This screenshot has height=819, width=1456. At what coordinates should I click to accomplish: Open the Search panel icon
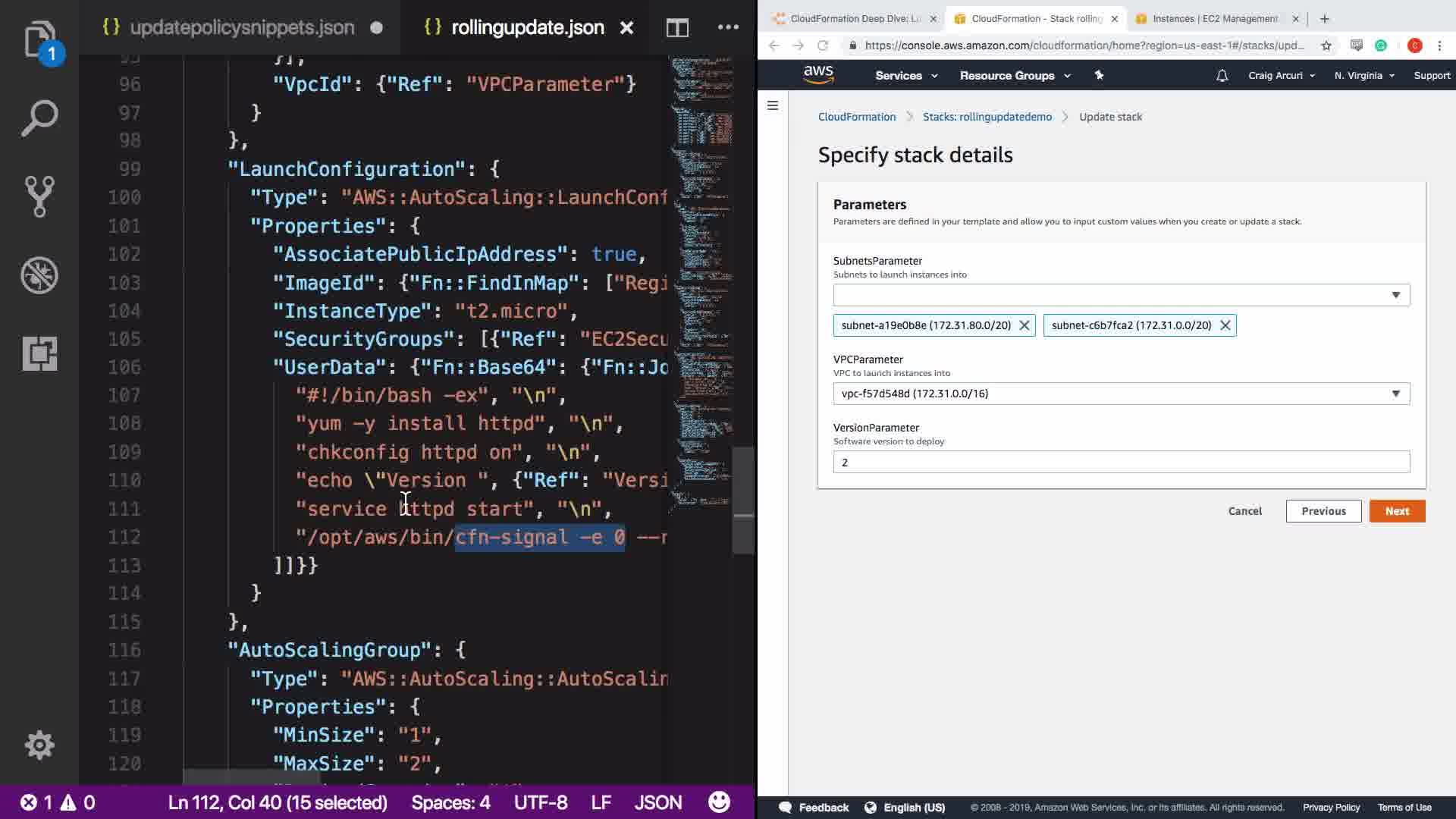click(39, 118)
